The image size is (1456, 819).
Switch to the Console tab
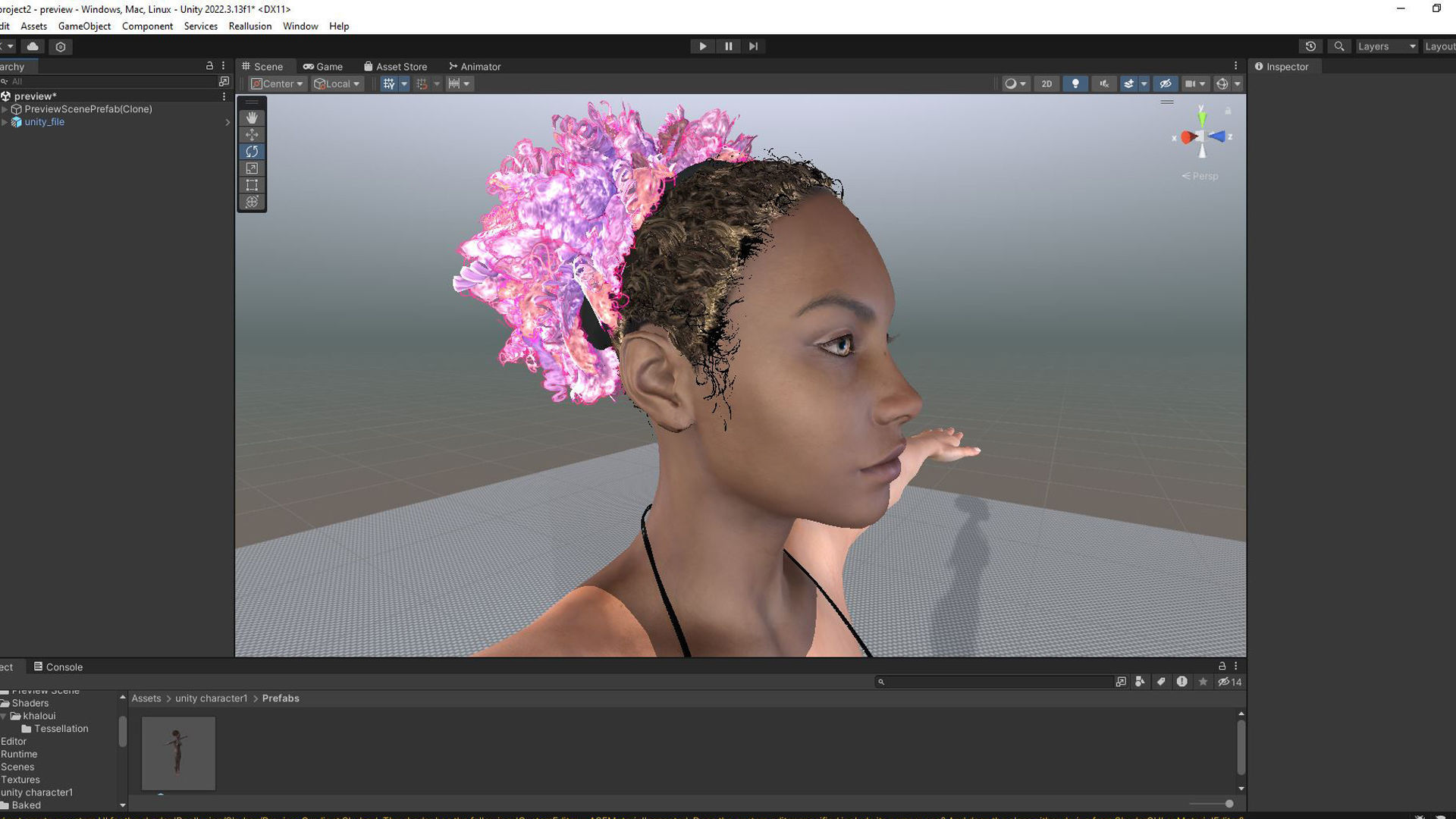pyautogui.click(x=58, y=667)
